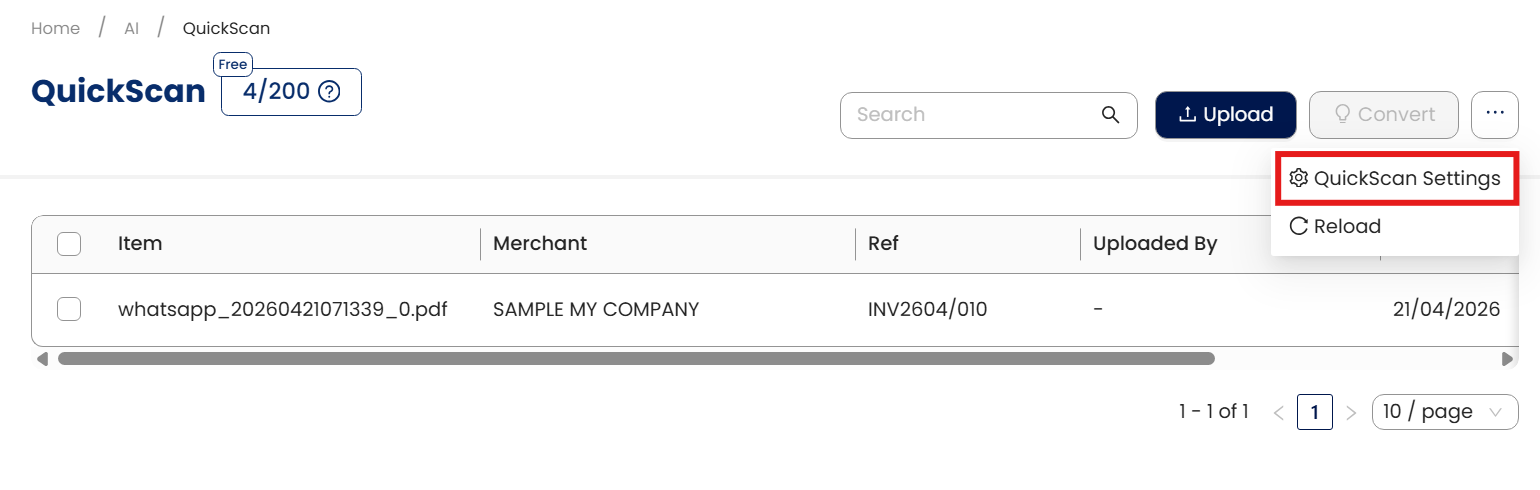The image size is (1540, 490).
Task: Toggle the select-all header checkbox
Action: [69, 243]
